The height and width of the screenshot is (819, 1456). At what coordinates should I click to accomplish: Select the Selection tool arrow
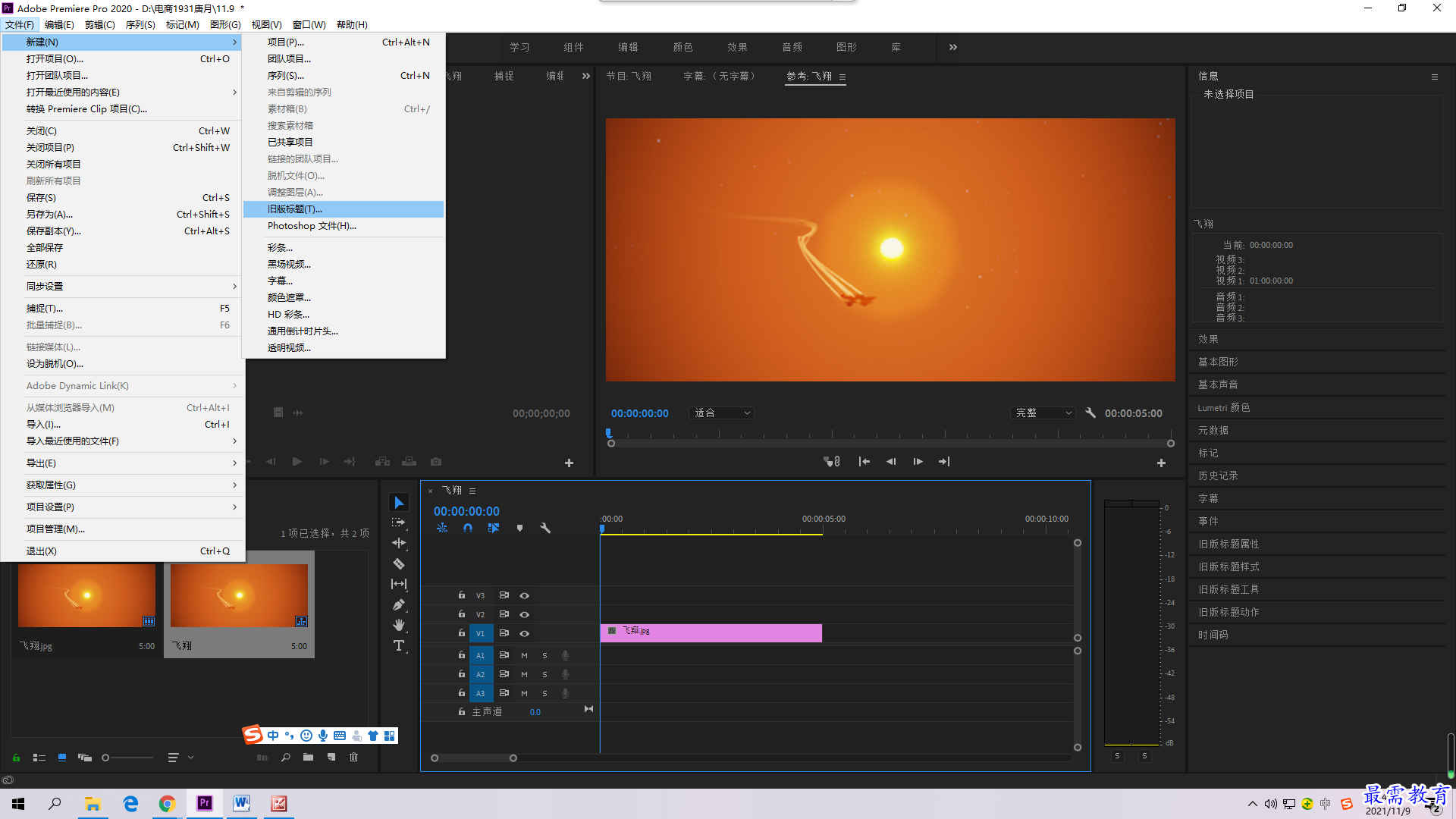[398, 502]
